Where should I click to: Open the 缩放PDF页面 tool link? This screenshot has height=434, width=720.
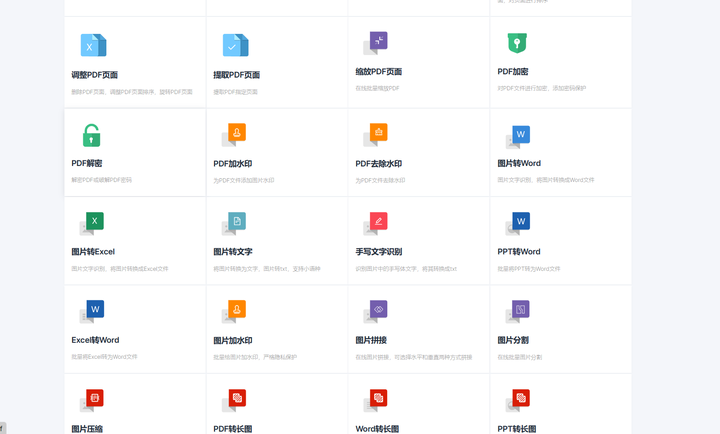coord(378,72)
